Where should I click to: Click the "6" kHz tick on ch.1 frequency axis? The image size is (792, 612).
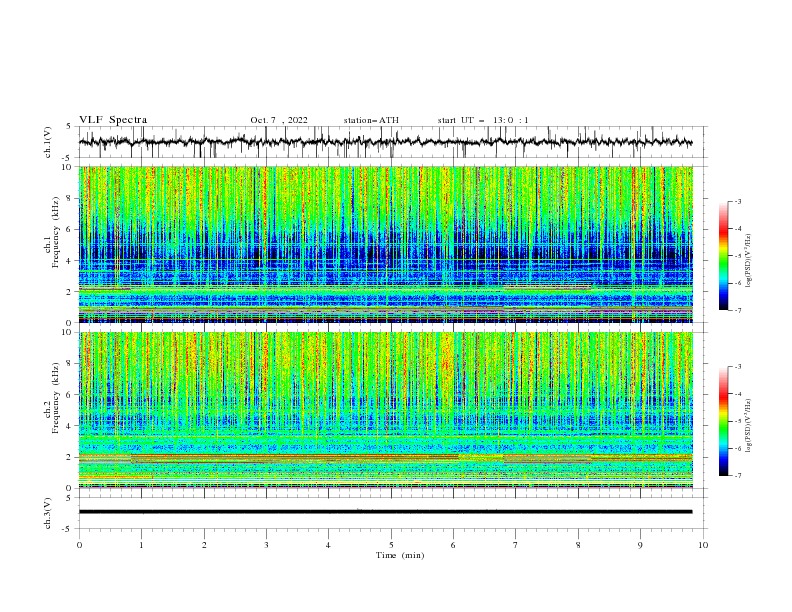(70, 230)
